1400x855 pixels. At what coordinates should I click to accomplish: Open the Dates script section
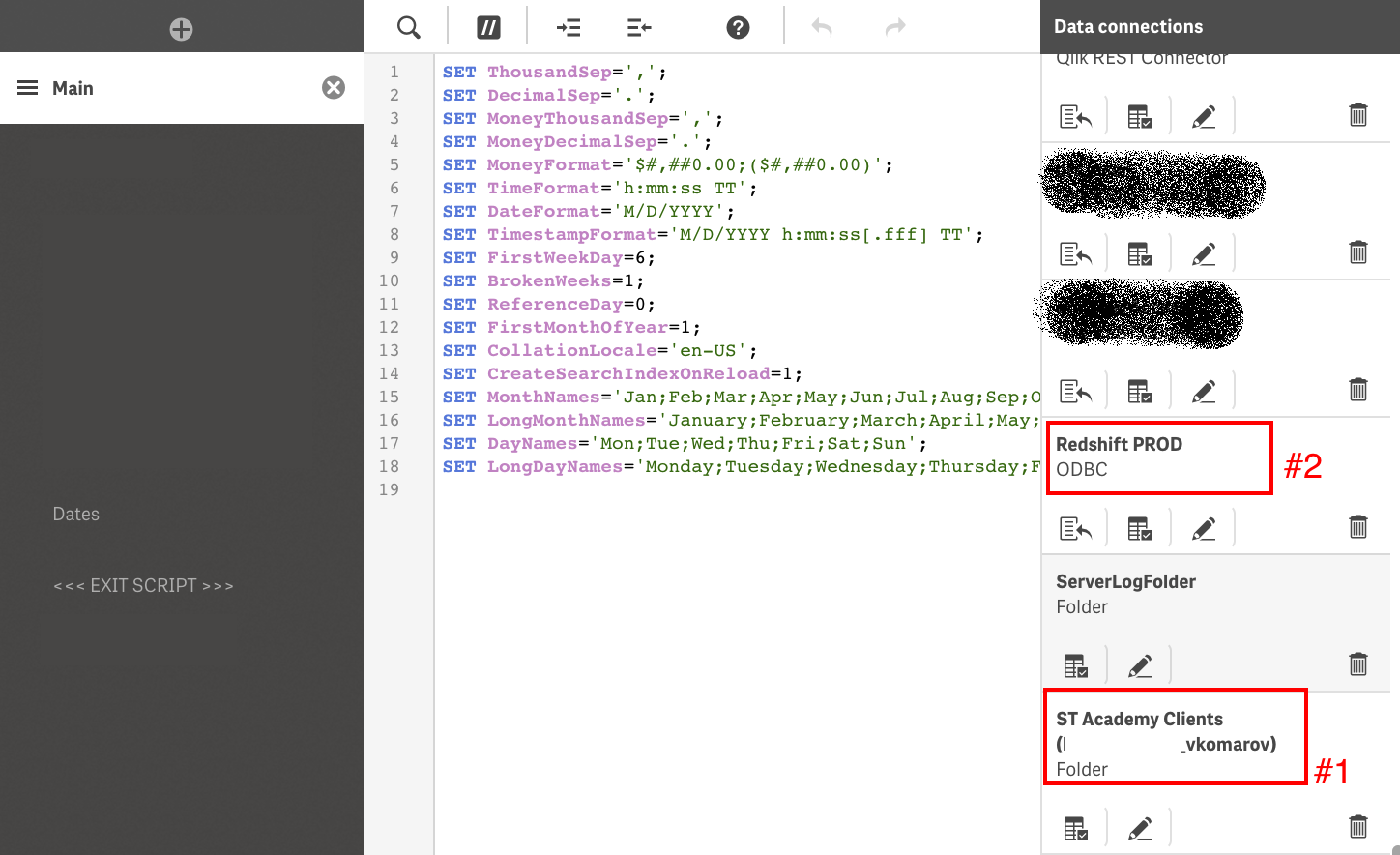pos(76,514)
